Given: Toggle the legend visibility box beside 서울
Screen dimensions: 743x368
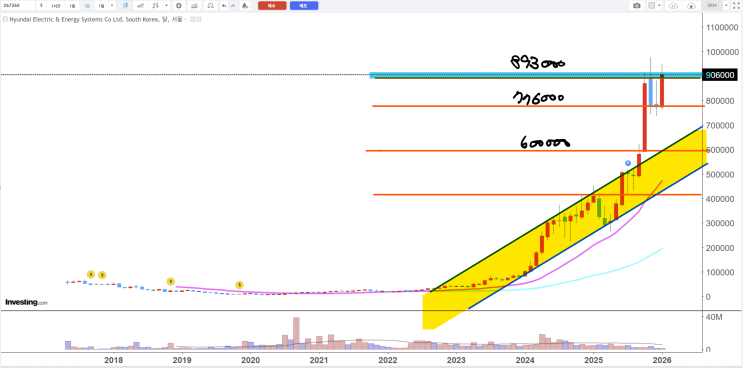Looking at the screenshot, I should pos(192,19).
